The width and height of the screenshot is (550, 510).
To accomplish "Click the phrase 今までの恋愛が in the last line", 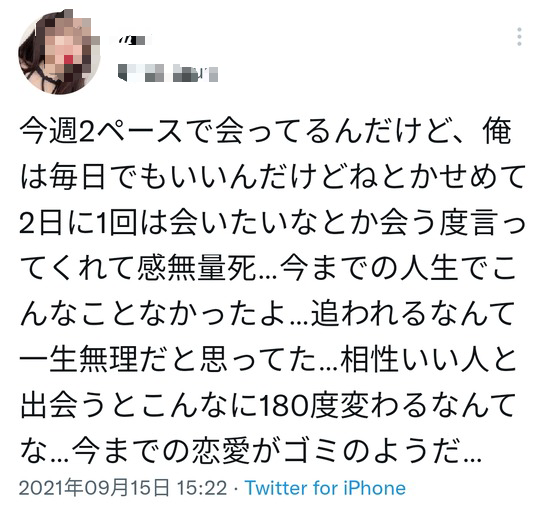I will 177,452.
